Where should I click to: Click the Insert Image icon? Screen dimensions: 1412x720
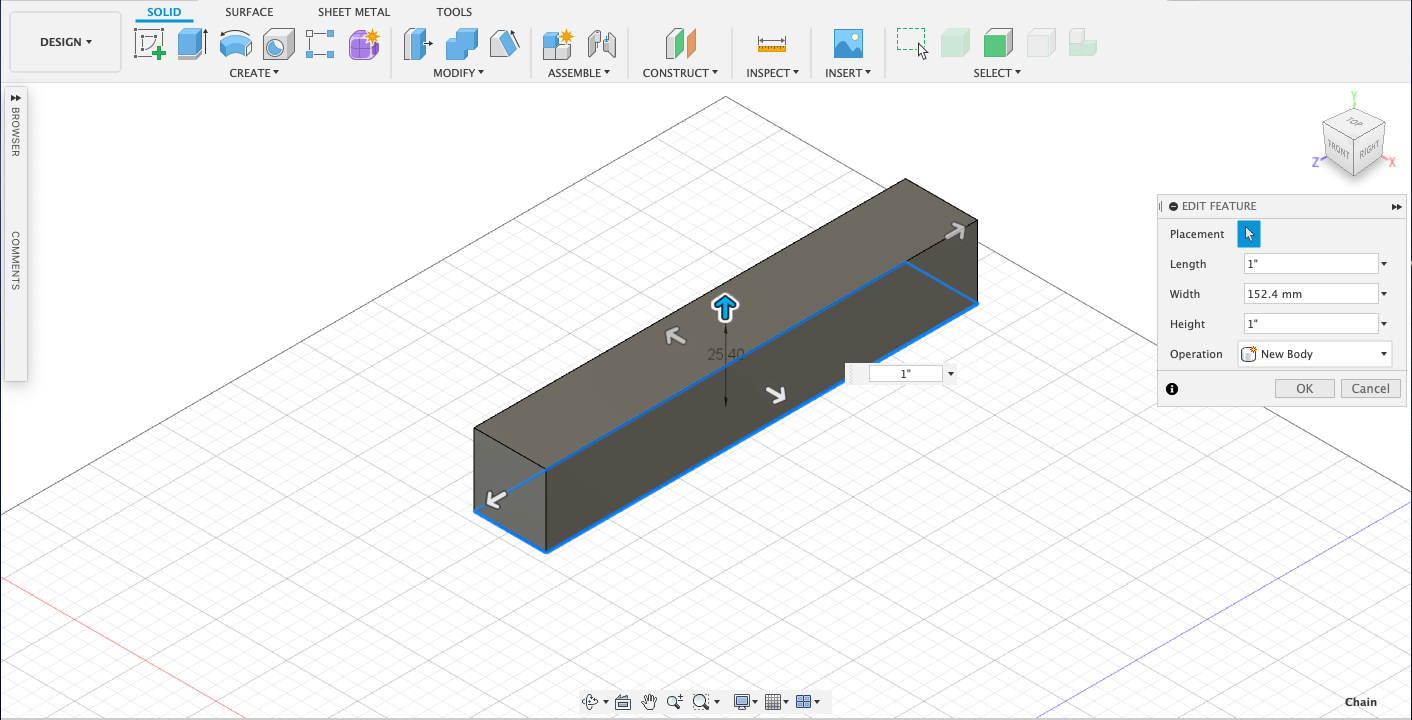[x=848, y=43]
